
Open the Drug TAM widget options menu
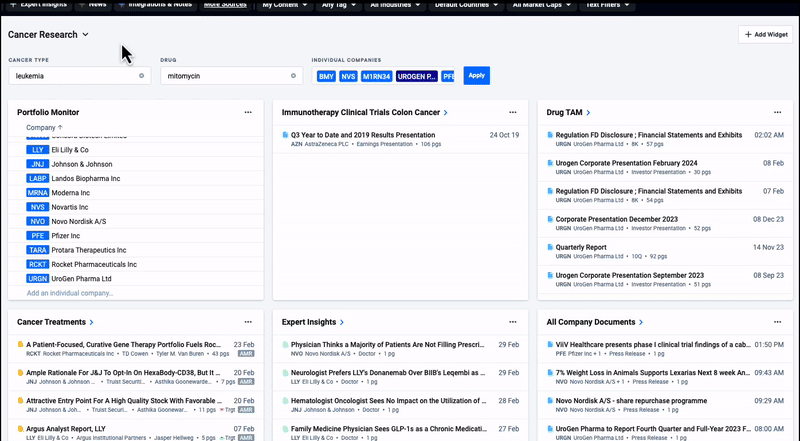778,112
